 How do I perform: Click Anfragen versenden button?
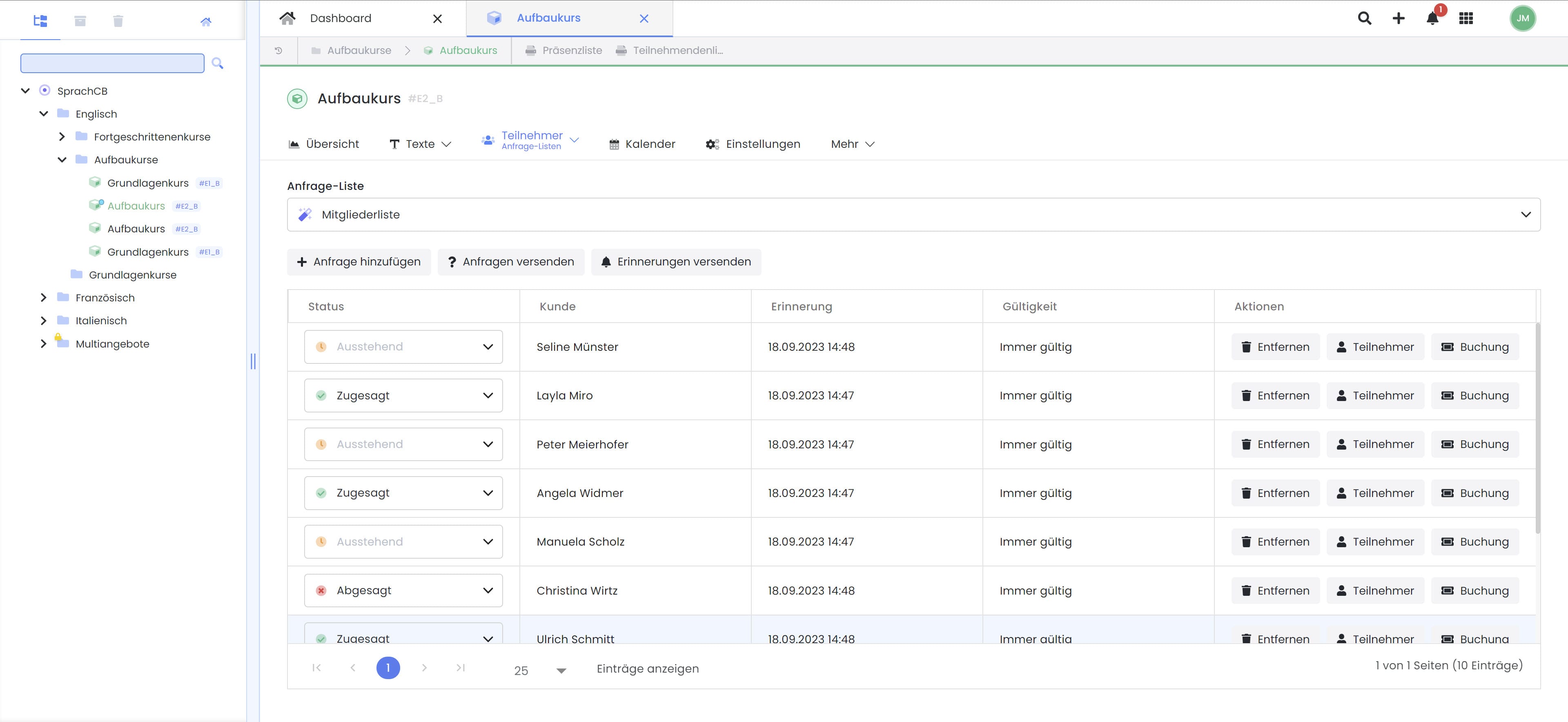point(511,262)
